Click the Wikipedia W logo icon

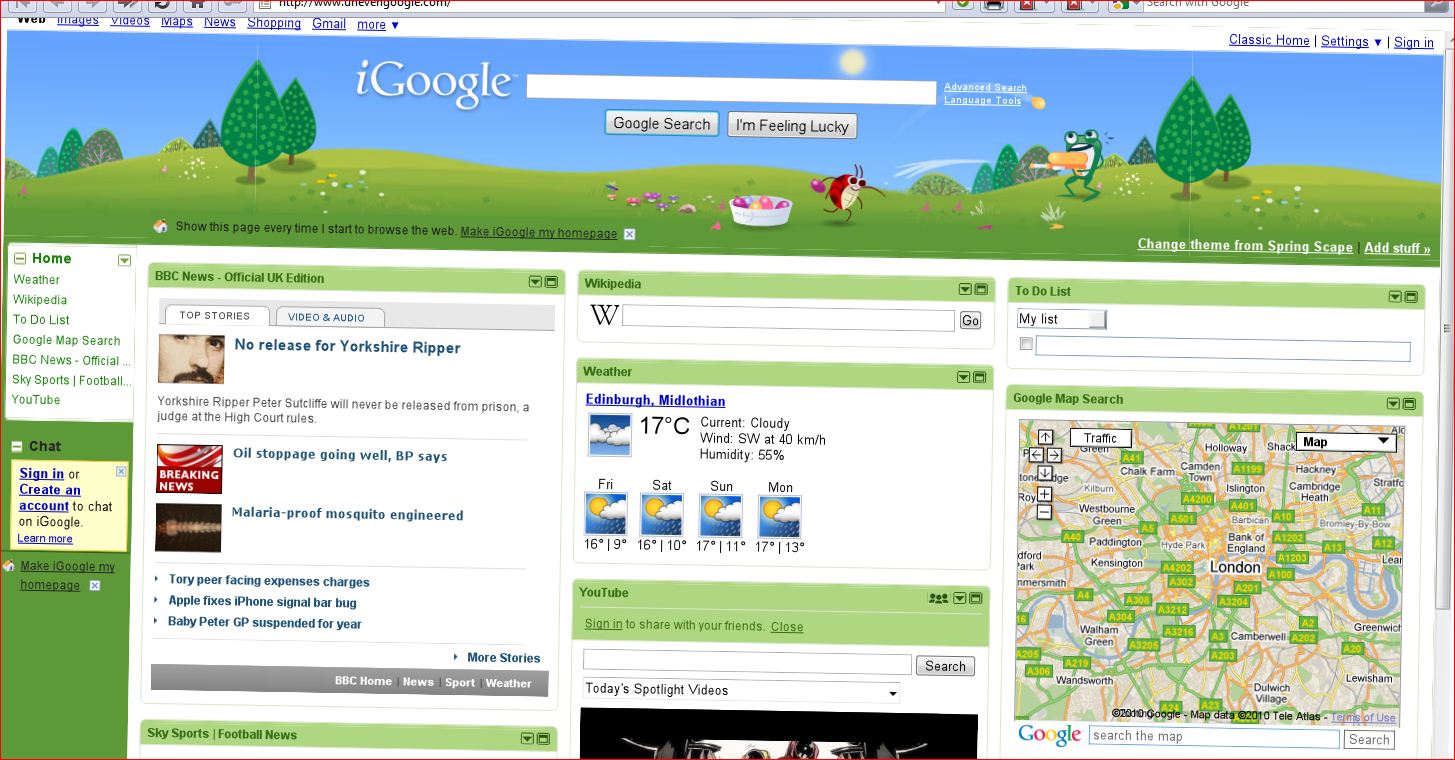click(x=604, y=316)
